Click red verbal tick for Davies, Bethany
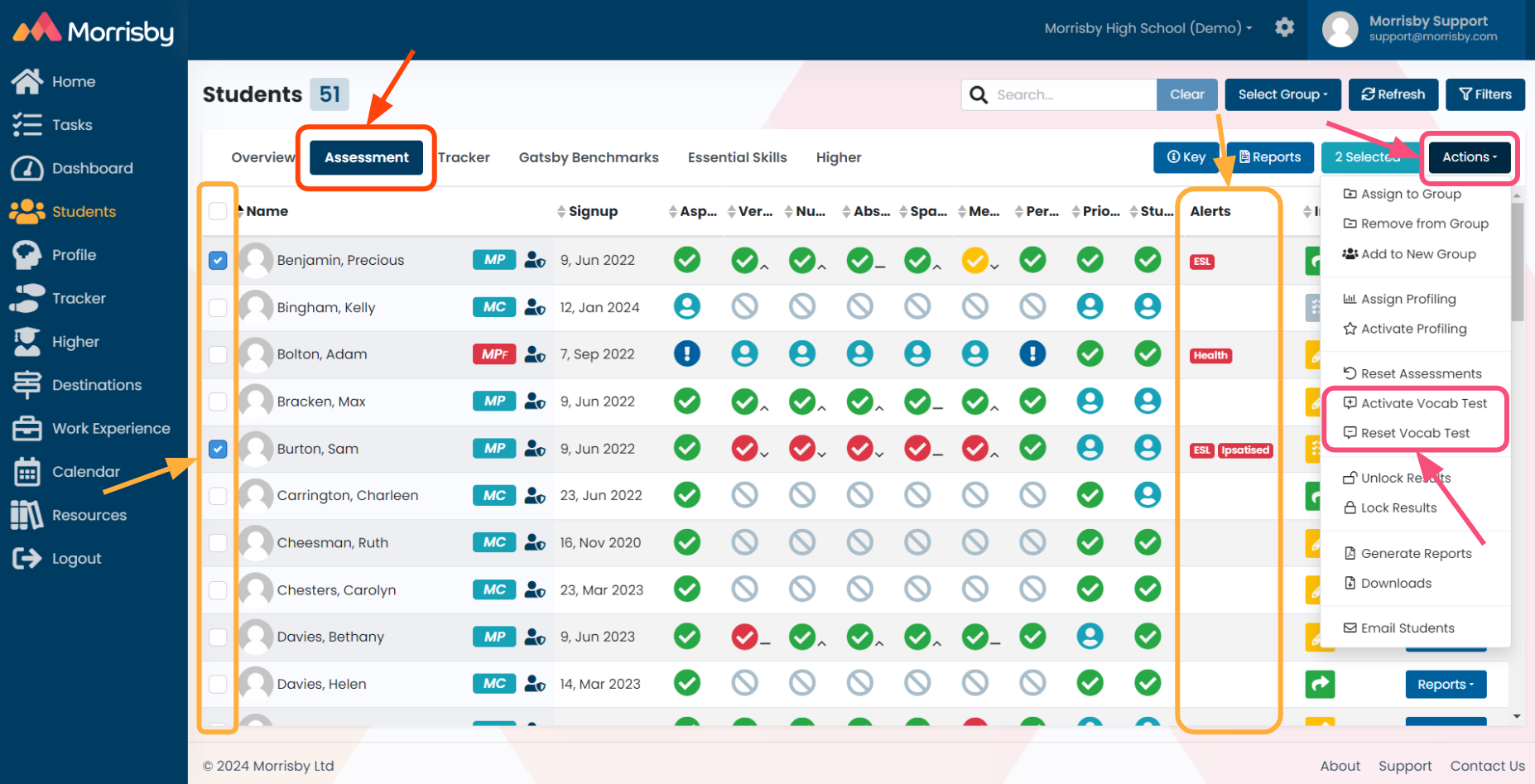The width and height of the screenshot is (1535, 784). 744,637
